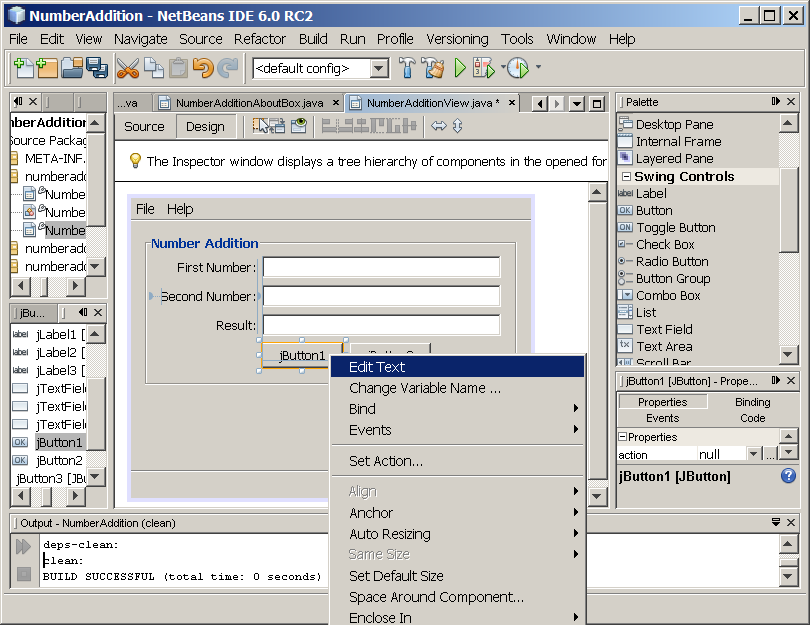Open help for jButton1 properties
The height and width of the screenshot is (625, 810).
(788, 476)
